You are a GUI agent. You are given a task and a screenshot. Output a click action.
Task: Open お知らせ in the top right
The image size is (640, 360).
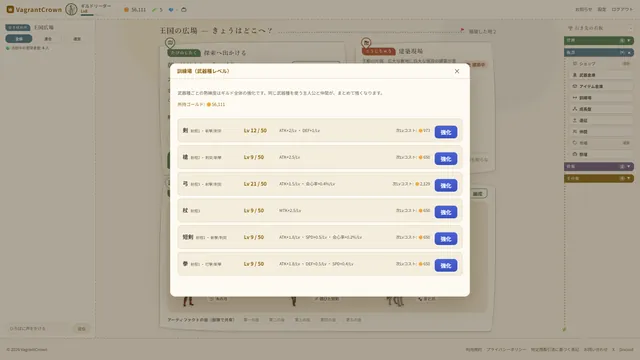pos(583,9)
